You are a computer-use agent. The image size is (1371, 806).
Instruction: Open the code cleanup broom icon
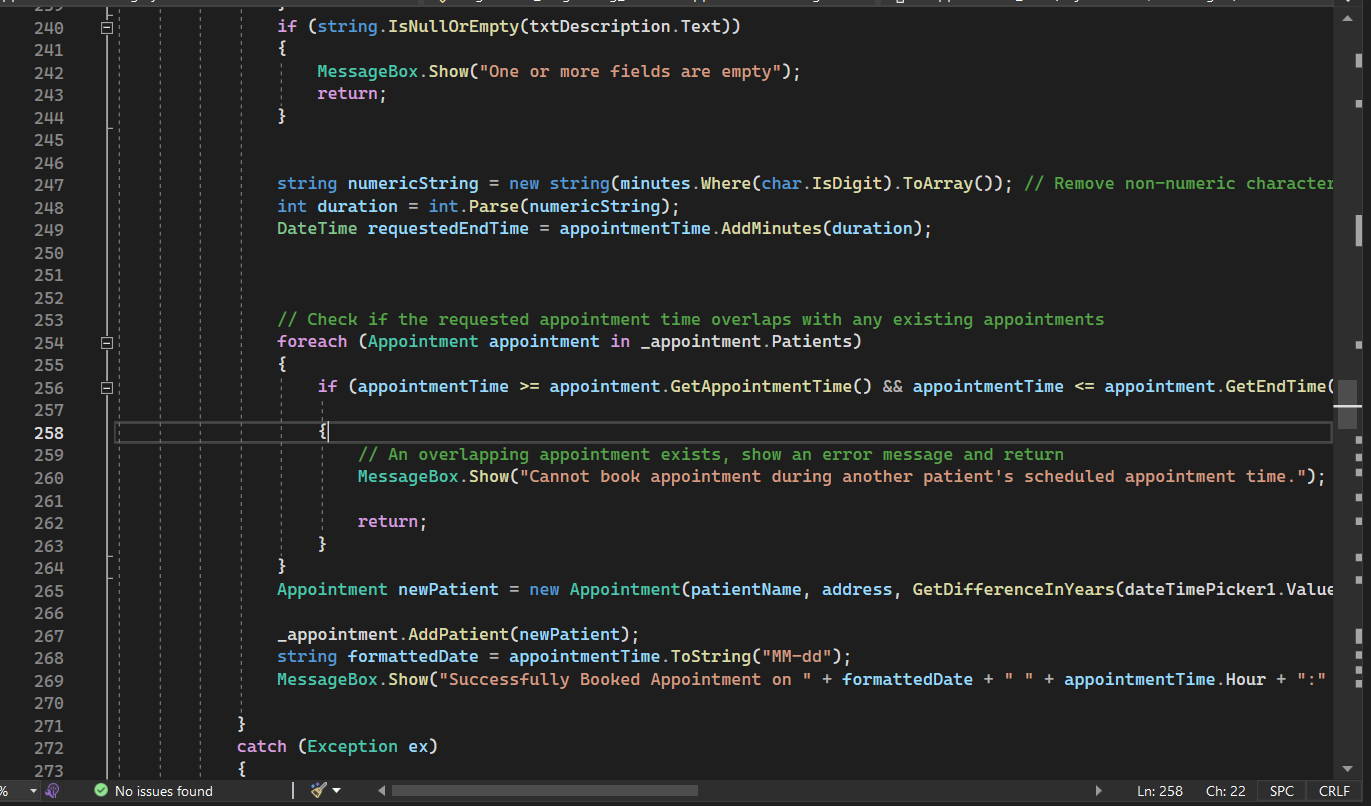[x=318, y=790]
